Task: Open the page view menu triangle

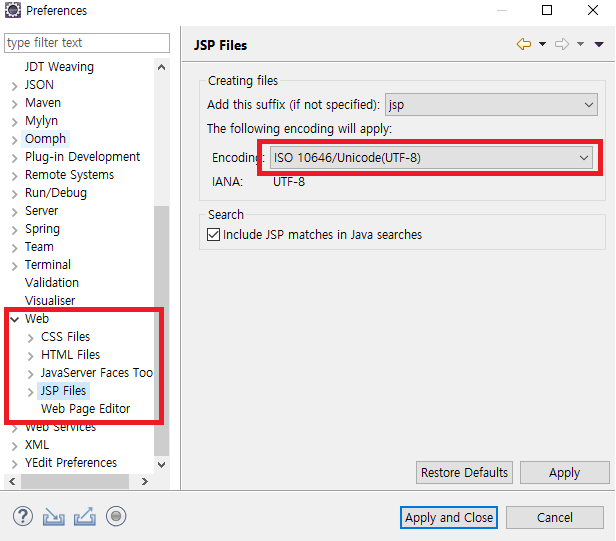Action: 599,44
